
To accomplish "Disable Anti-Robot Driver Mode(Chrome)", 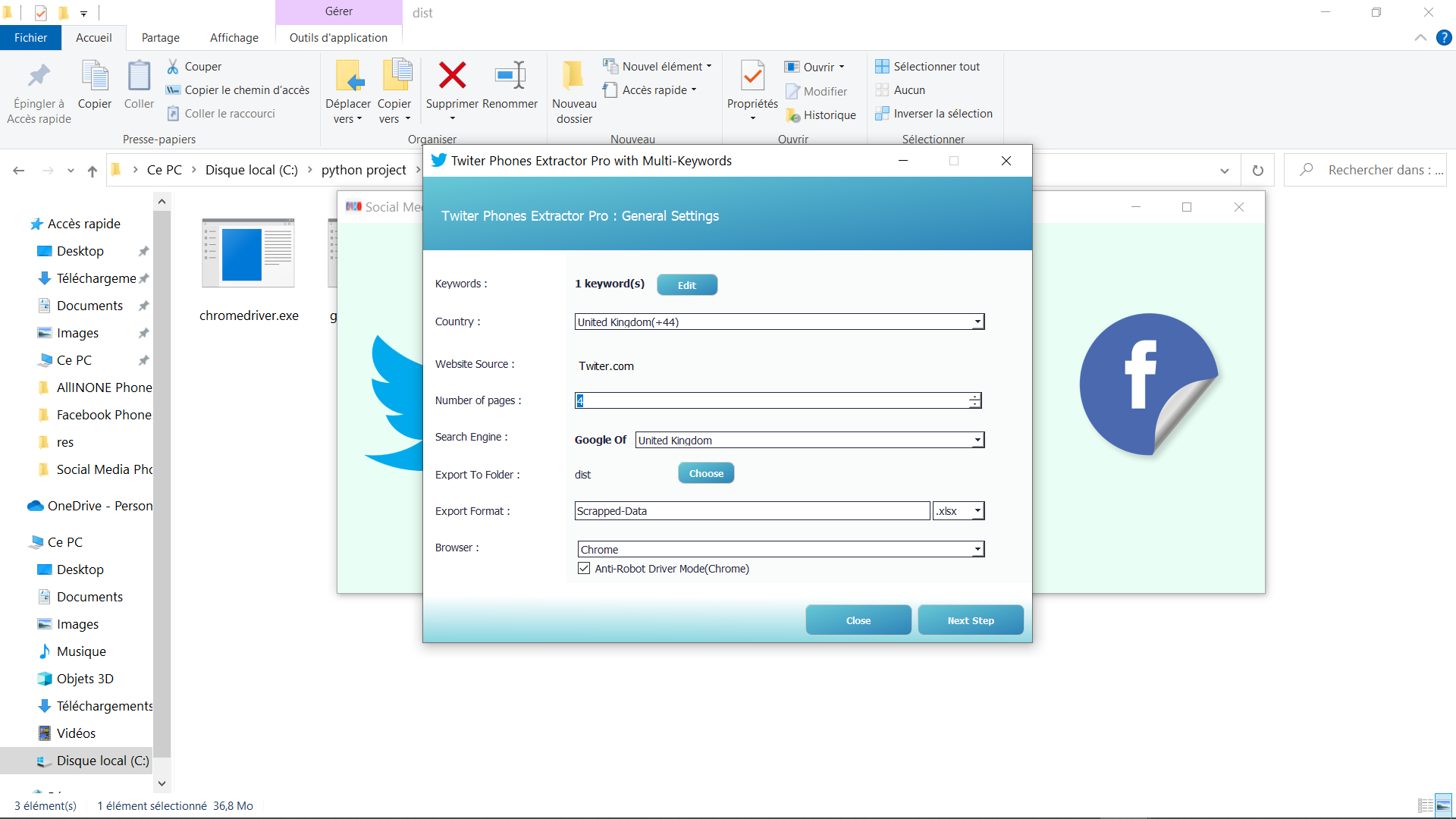I will point(584,568).
